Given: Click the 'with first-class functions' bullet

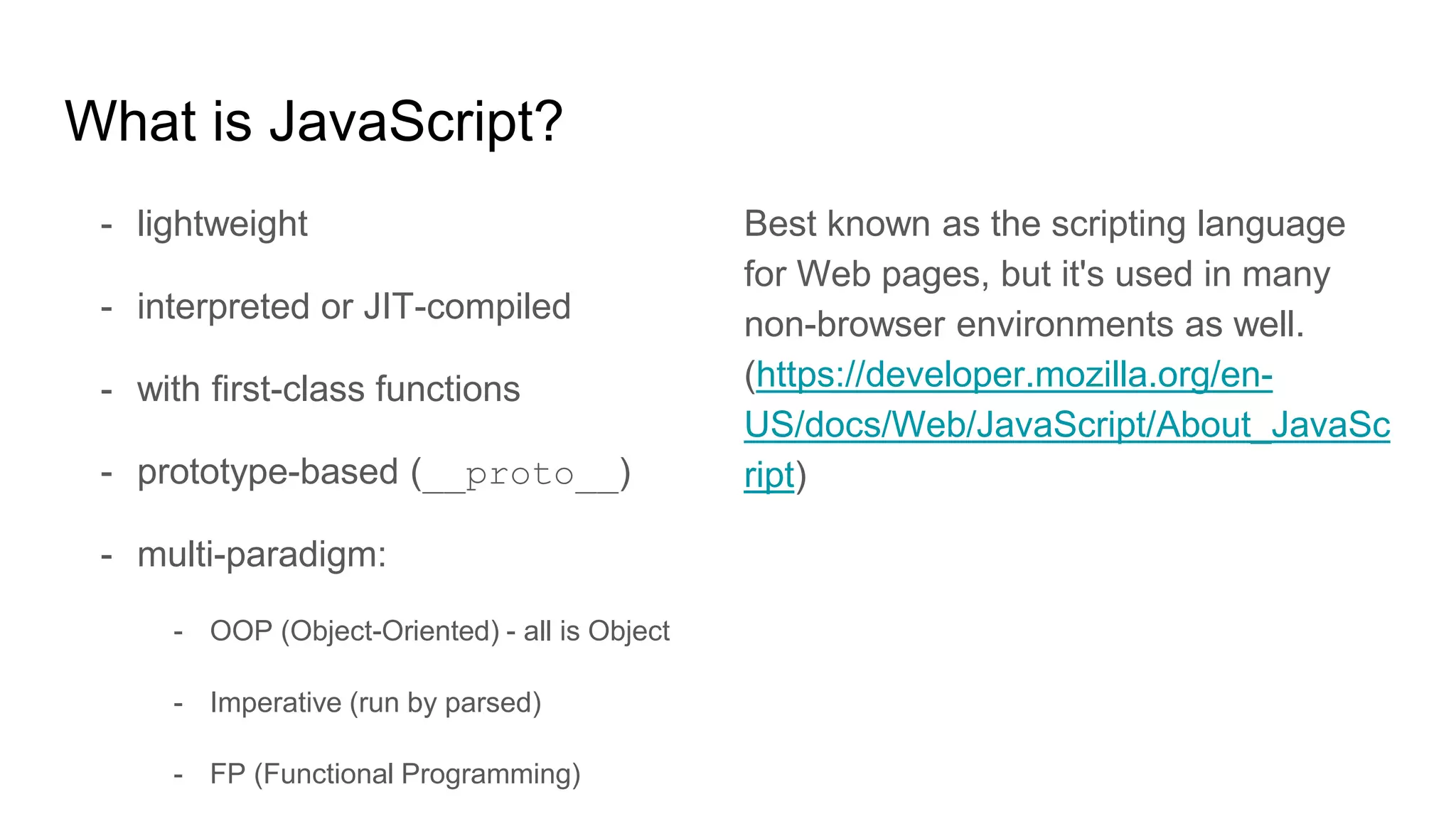Looking at the screenshot, I should pos(328,390).
